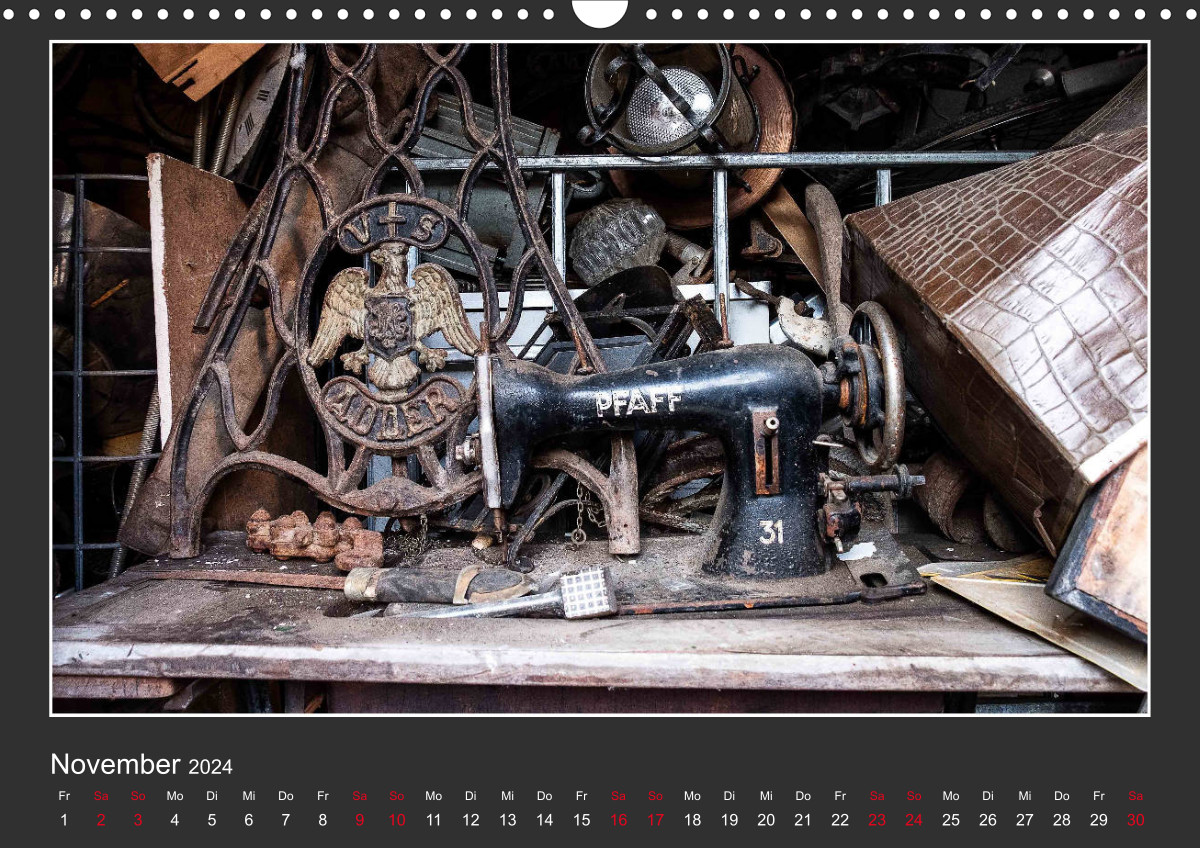
Task: Select red Saturday date 16
Action: (x=619, y=820)
